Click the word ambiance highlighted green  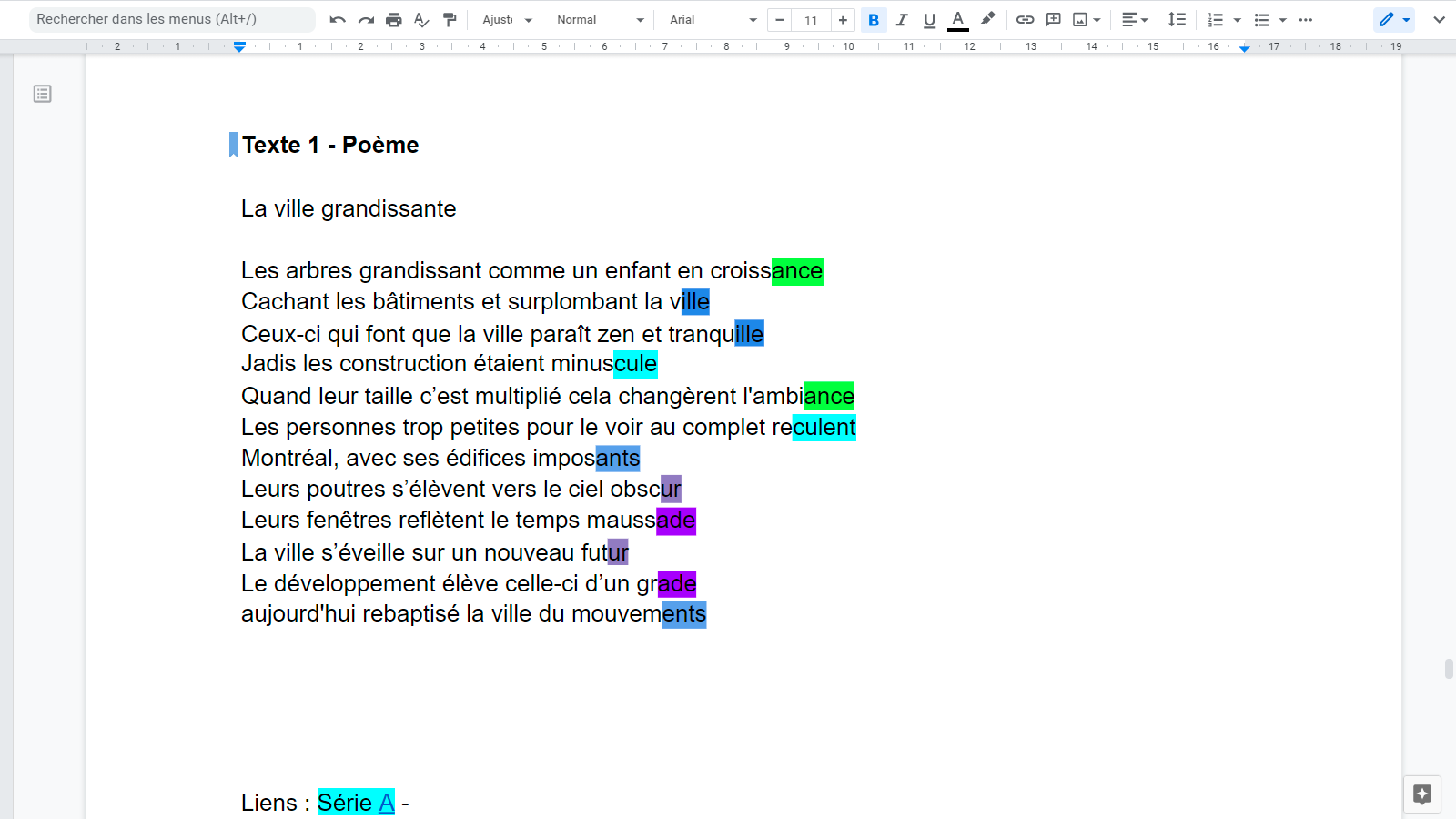pos(804,396)
